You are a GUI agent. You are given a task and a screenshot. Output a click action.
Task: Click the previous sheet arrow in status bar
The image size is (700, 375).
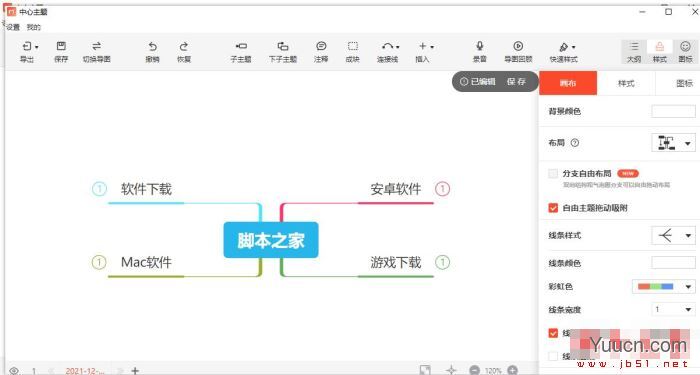click(x=50, y=371)
